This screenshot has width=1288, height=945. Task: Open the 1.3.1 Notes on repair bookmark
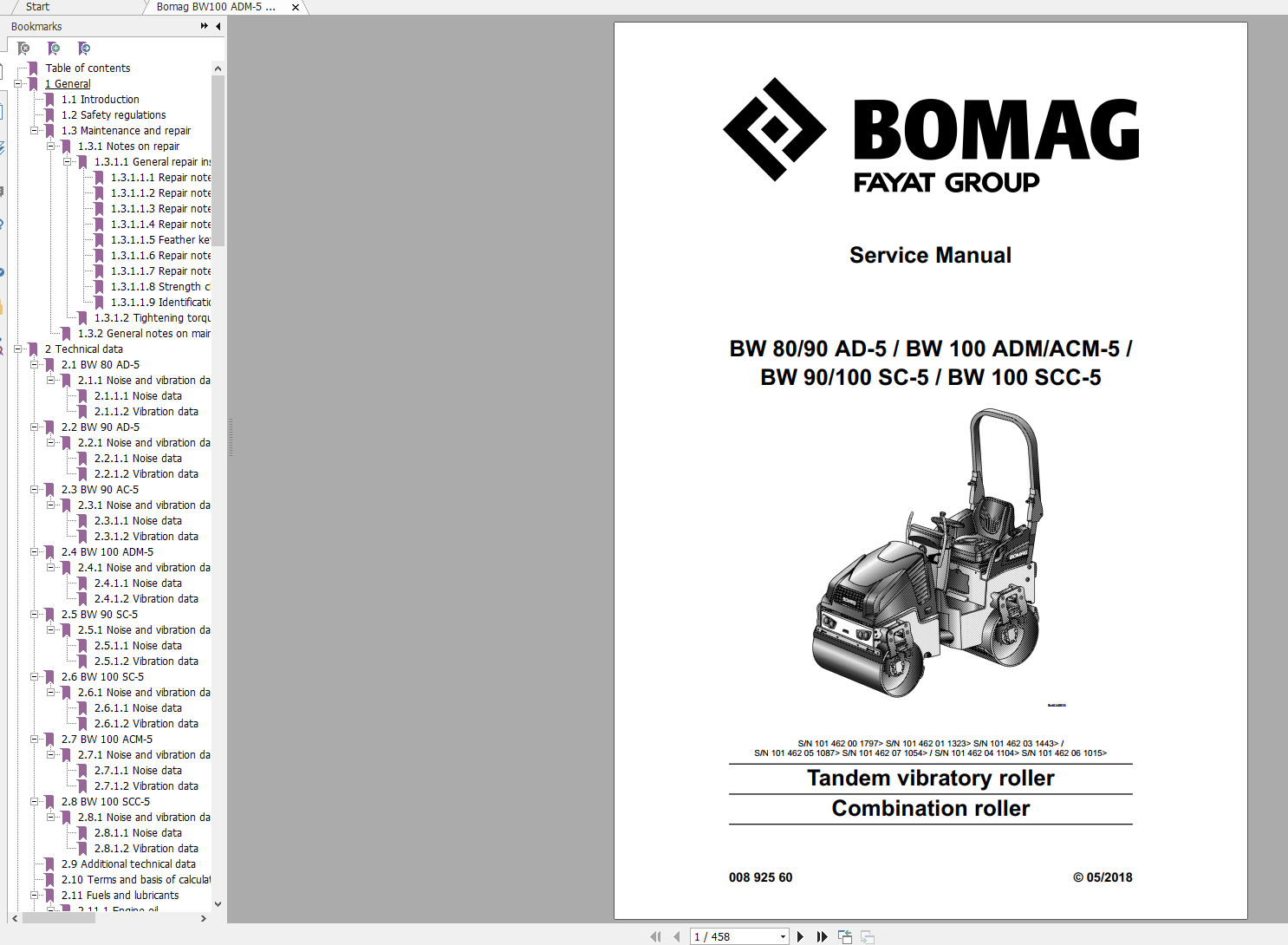[128, 147]
